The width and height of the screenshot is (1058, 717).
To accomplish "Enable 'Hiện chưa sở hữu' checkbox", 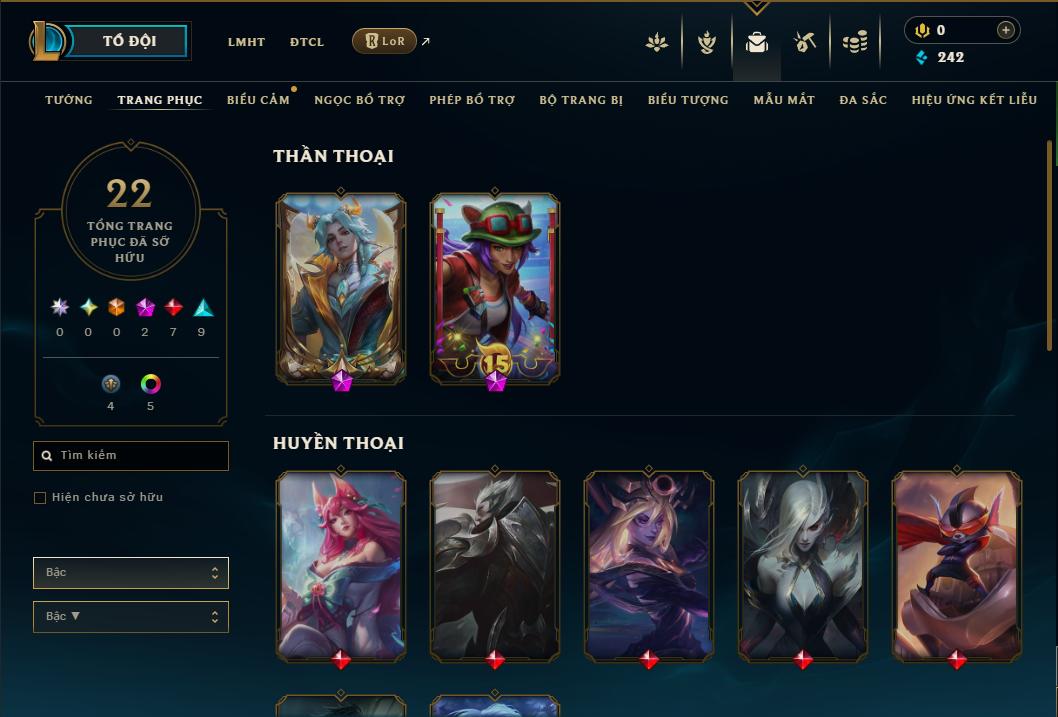I will pos(40,498).
